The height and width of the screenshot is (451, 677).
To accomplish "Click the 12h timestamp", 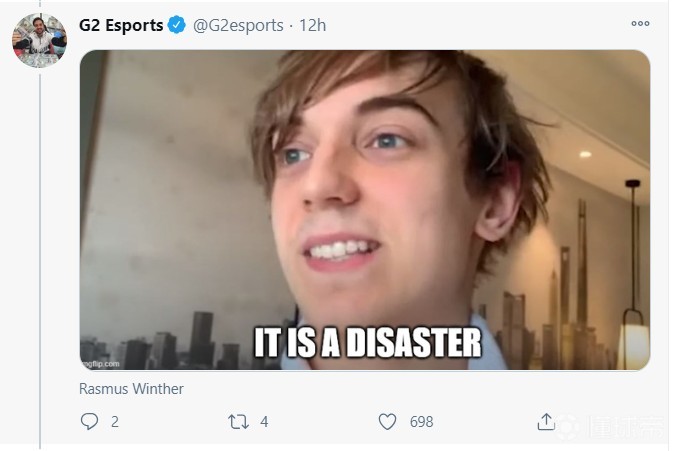I will click(313, 25).
